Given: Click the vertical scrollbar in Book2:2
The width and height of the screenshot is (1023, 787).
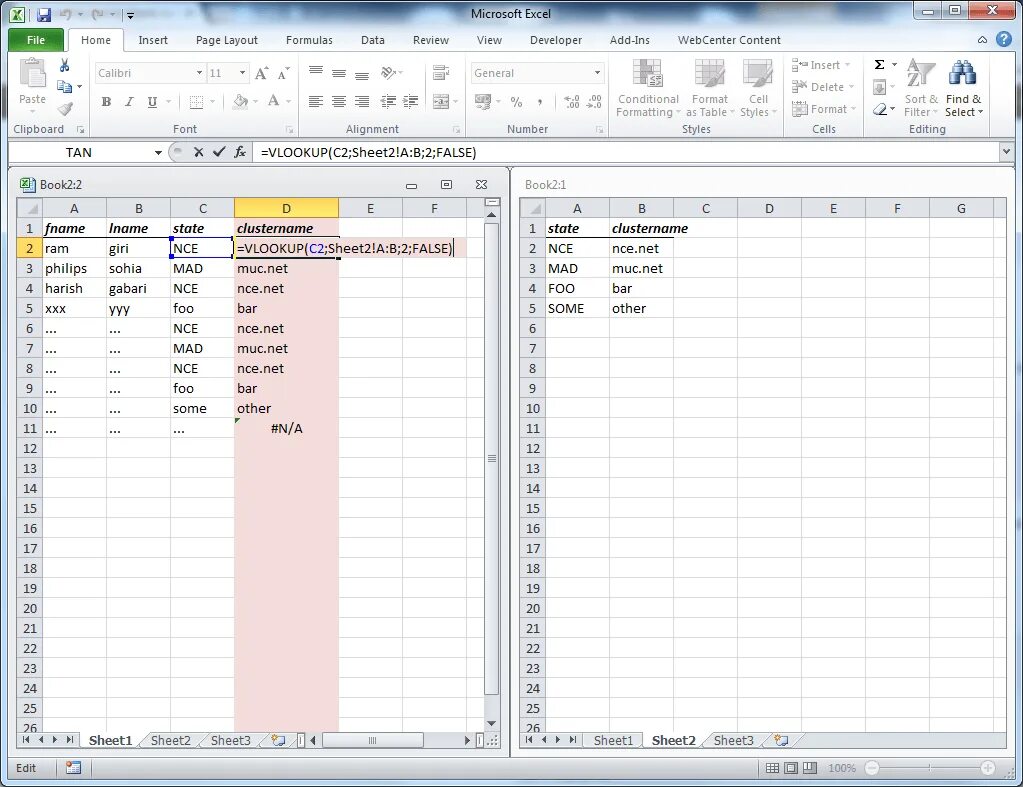Looking at the screenshot, I should (x=492, y=459).
